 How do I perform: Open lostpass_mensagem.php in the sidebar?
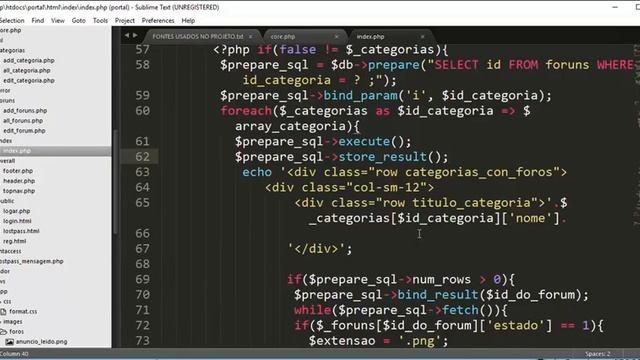tap(32, 261)
